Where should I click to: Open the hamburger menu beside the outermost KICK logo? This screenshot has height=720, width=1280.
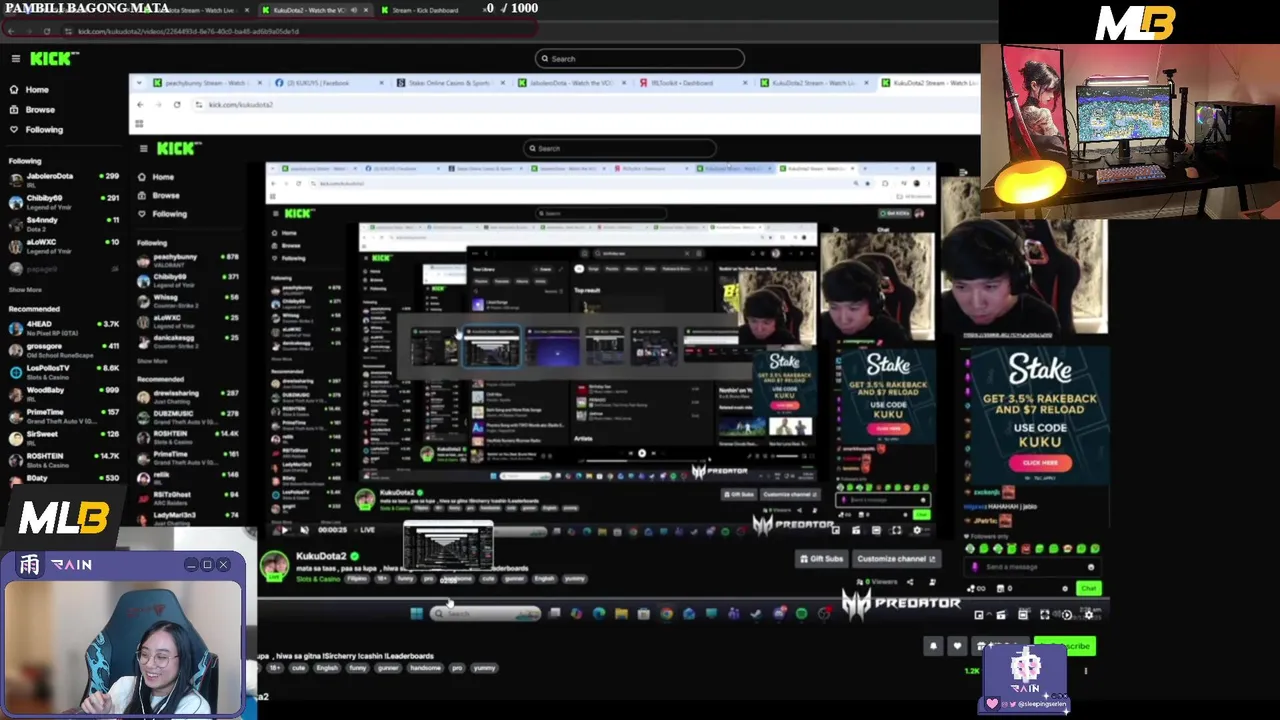[16, 59]
